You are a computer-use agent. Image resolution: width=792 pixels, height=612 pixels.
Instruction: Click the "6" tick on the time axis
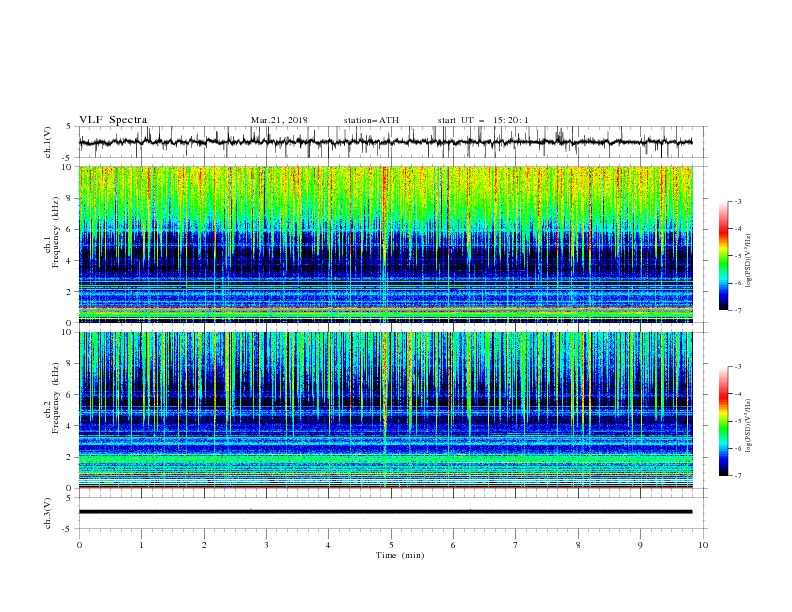point(453,545)
